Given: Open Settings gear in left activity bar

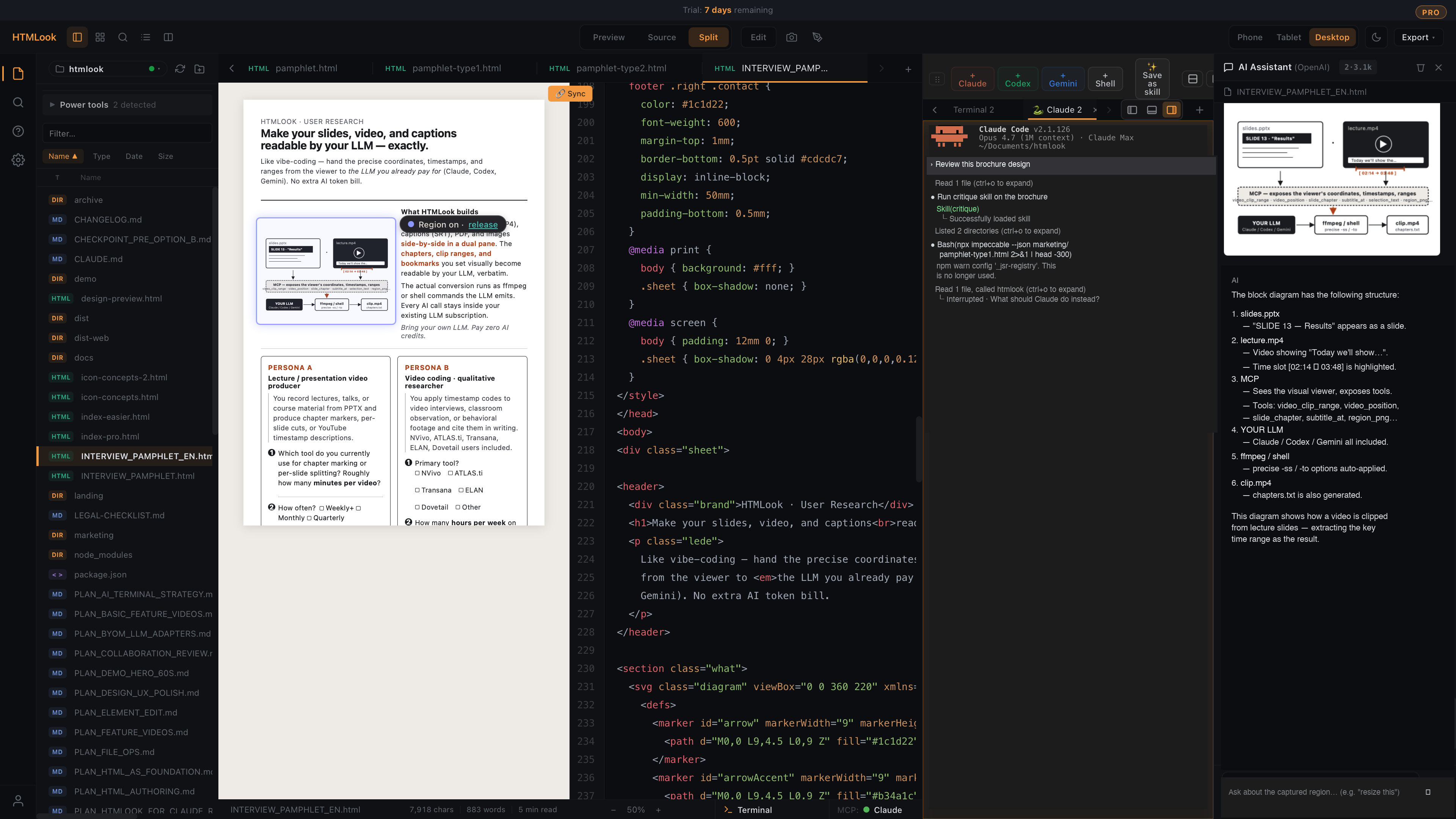Looking at the screenshot, I should [x=18, y=160].
